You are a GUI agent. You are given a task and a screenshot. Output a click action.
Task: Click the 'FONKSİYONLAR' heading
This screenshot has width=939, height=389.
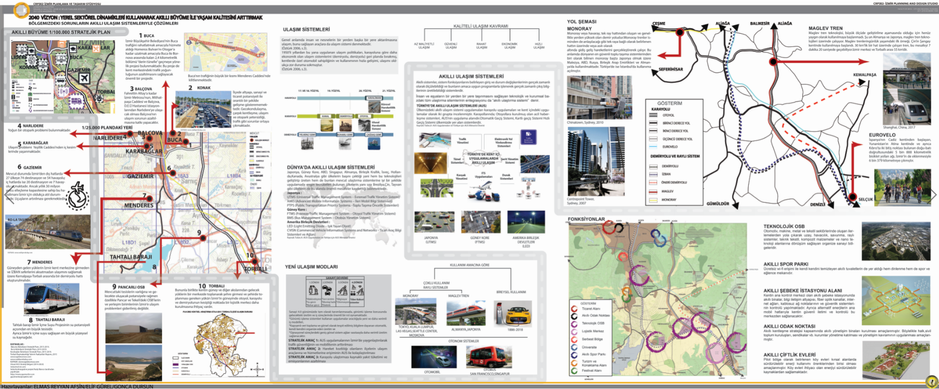[586, 218]
